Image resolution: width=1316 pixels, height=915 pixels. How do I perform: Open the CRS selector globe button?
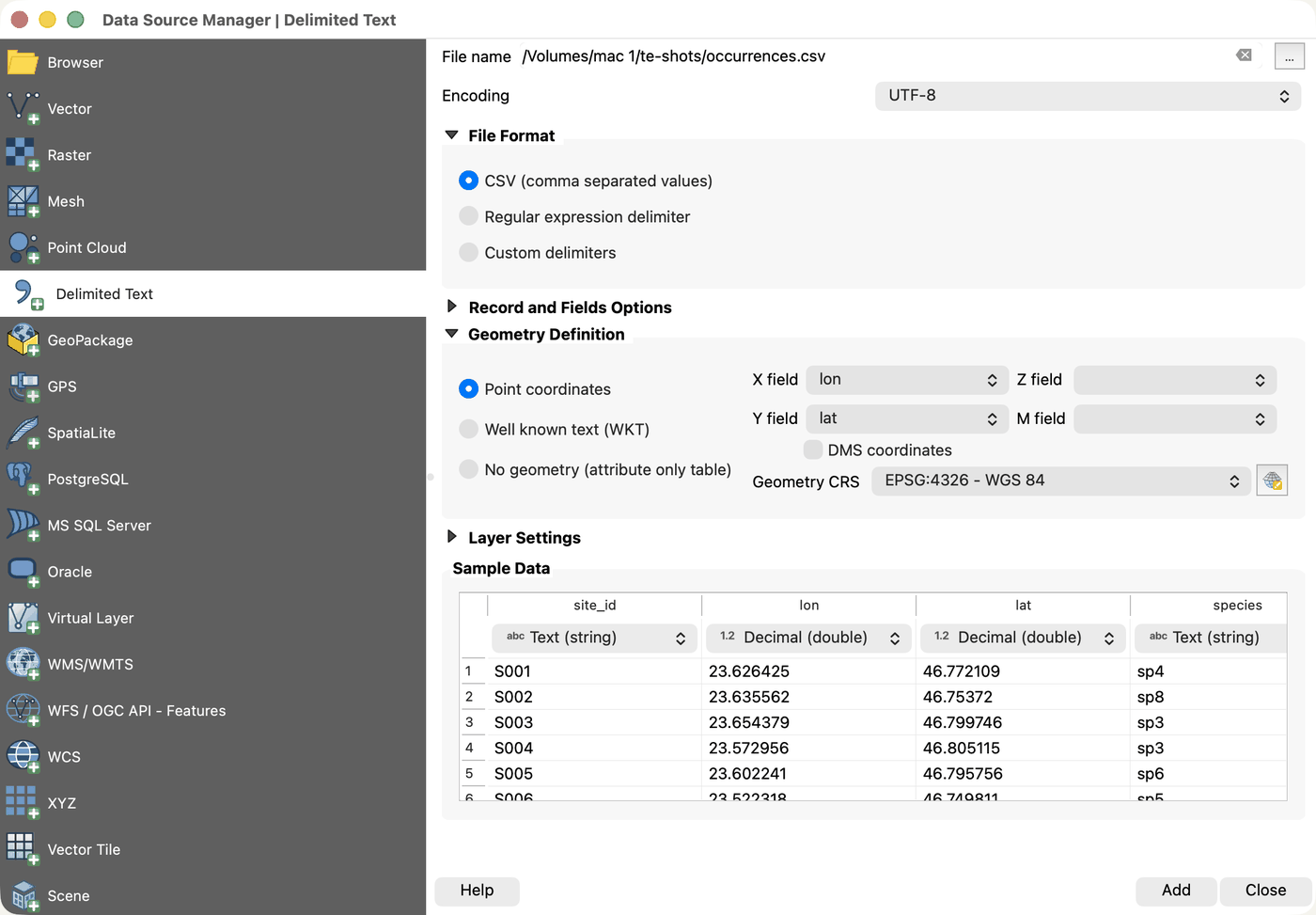[x=1272, y=481]
